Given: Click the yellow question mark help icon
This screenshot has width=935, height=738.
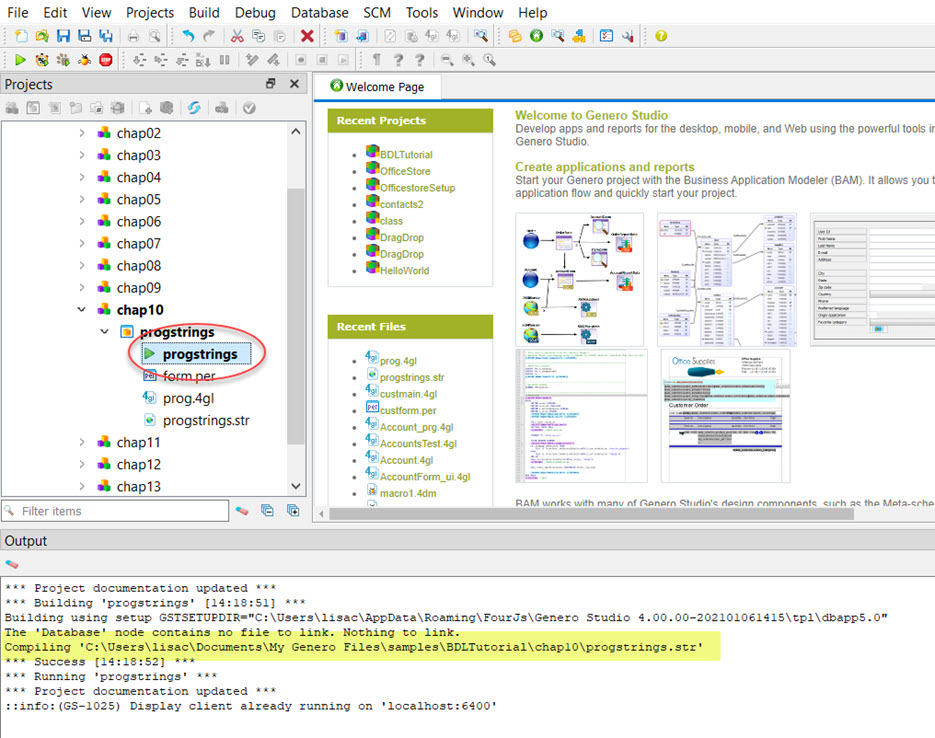Looking at the screenshot, I should 661,36.
